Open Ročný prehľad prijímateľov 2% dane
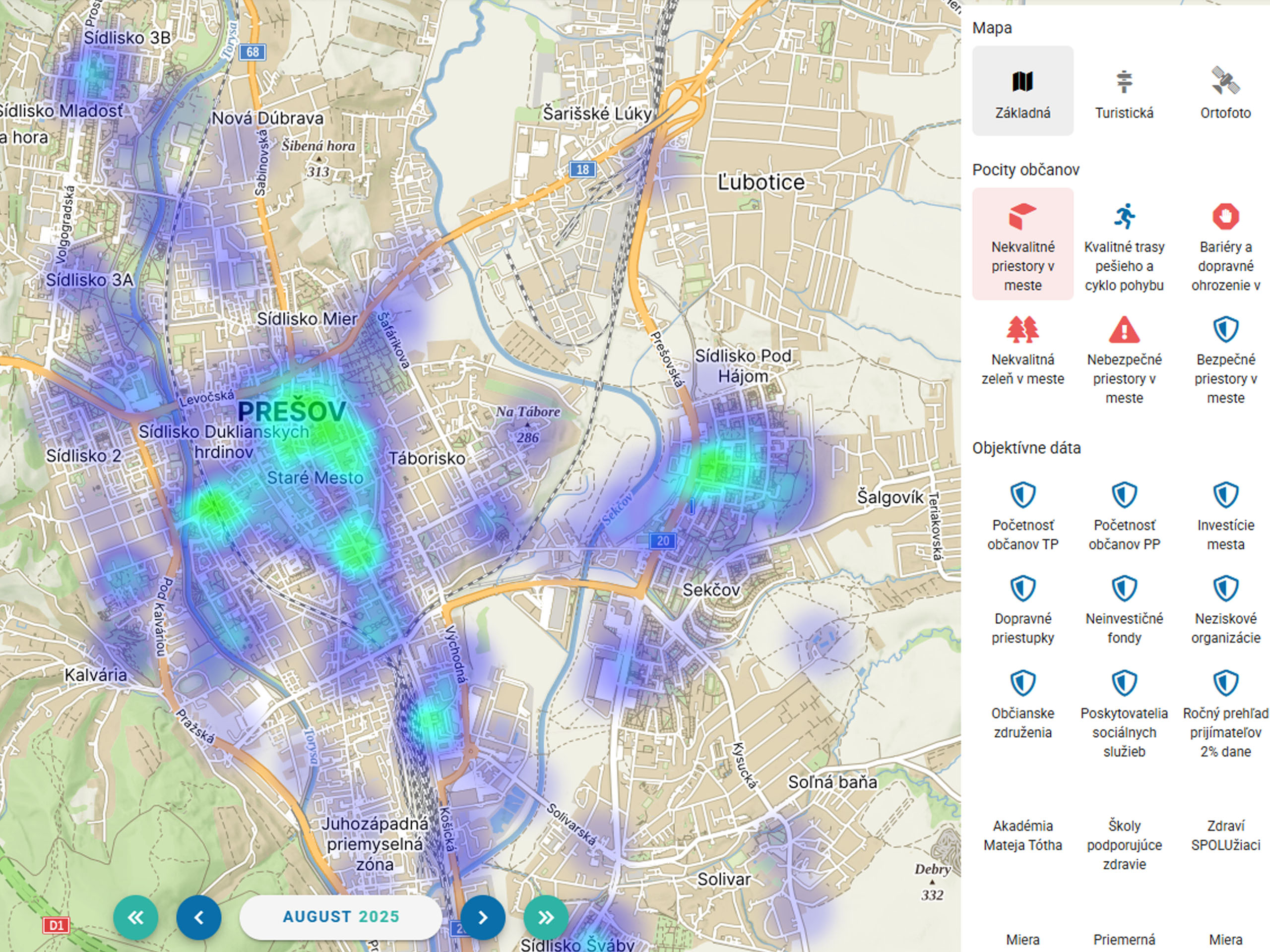The width and height of the screenshot is (1270, 952). click(1225, 714)
